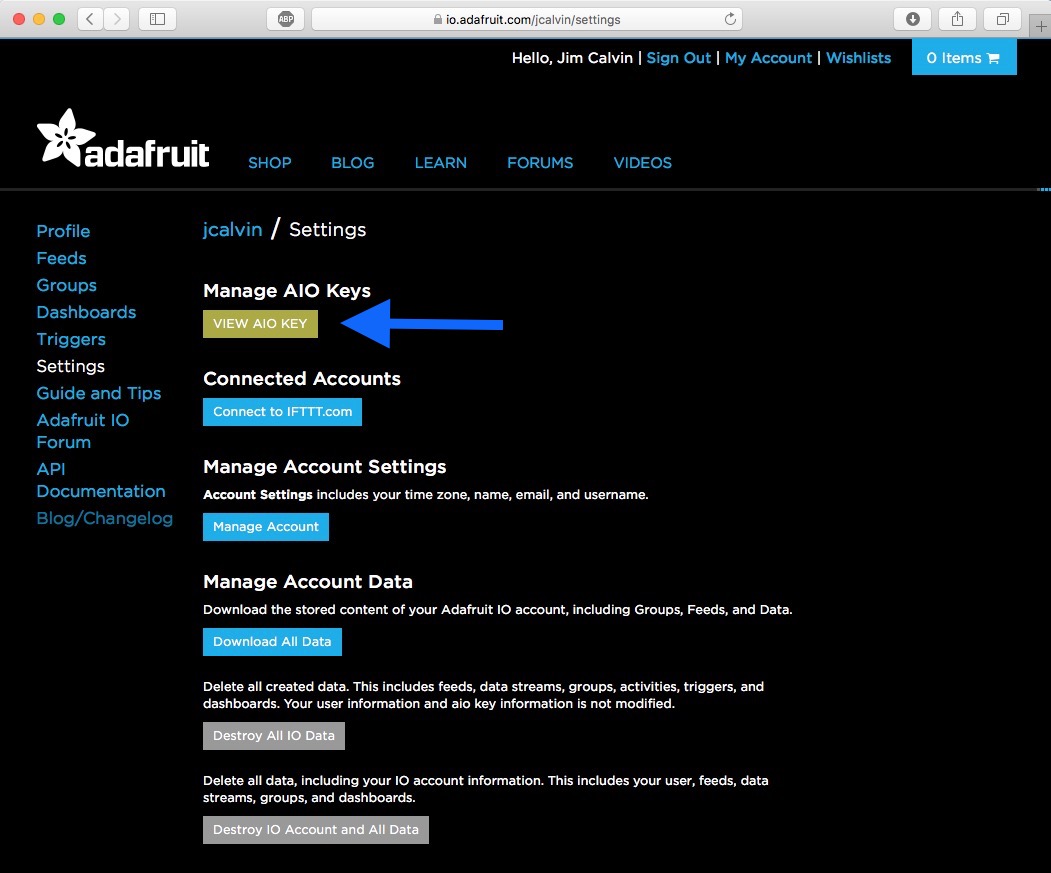Click the 'Connected Accounts' heading
Viewport: 1051px width, 873px height.
tap(302, 379)
